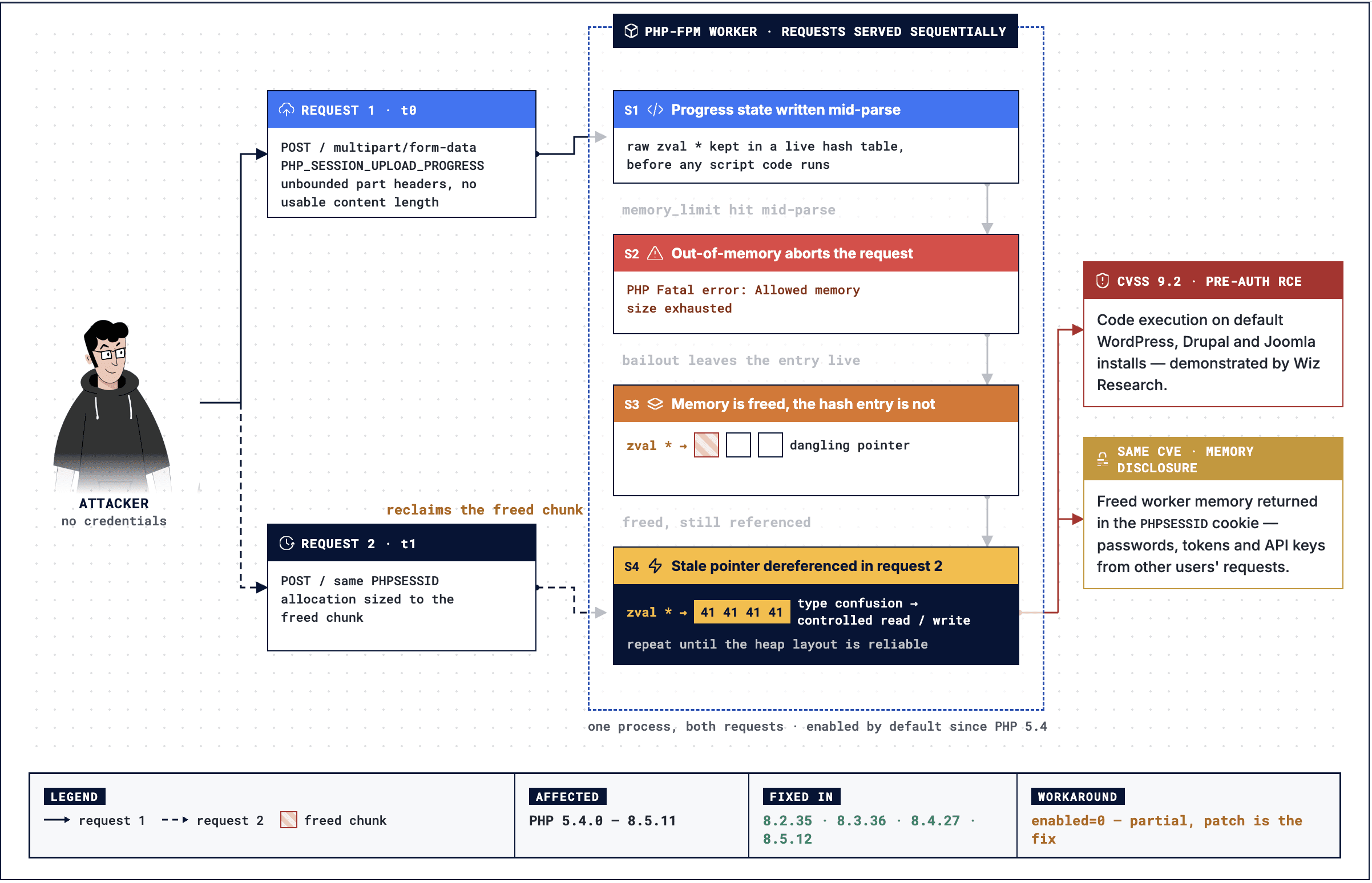Click the shield icon beside CVSS 9.2
Screen dimensions: 1372x883
[x=1103, y=281]
